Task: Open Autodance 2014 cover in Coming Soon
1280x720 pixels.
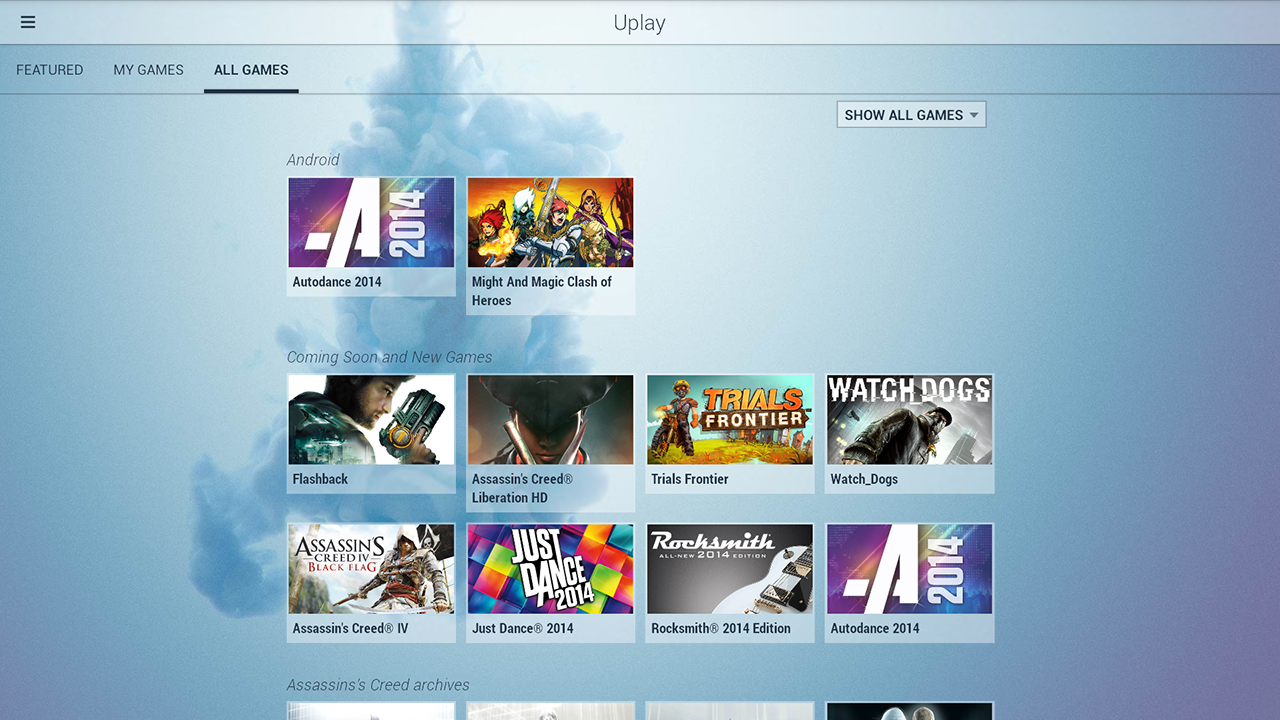Action: (909, 569)
